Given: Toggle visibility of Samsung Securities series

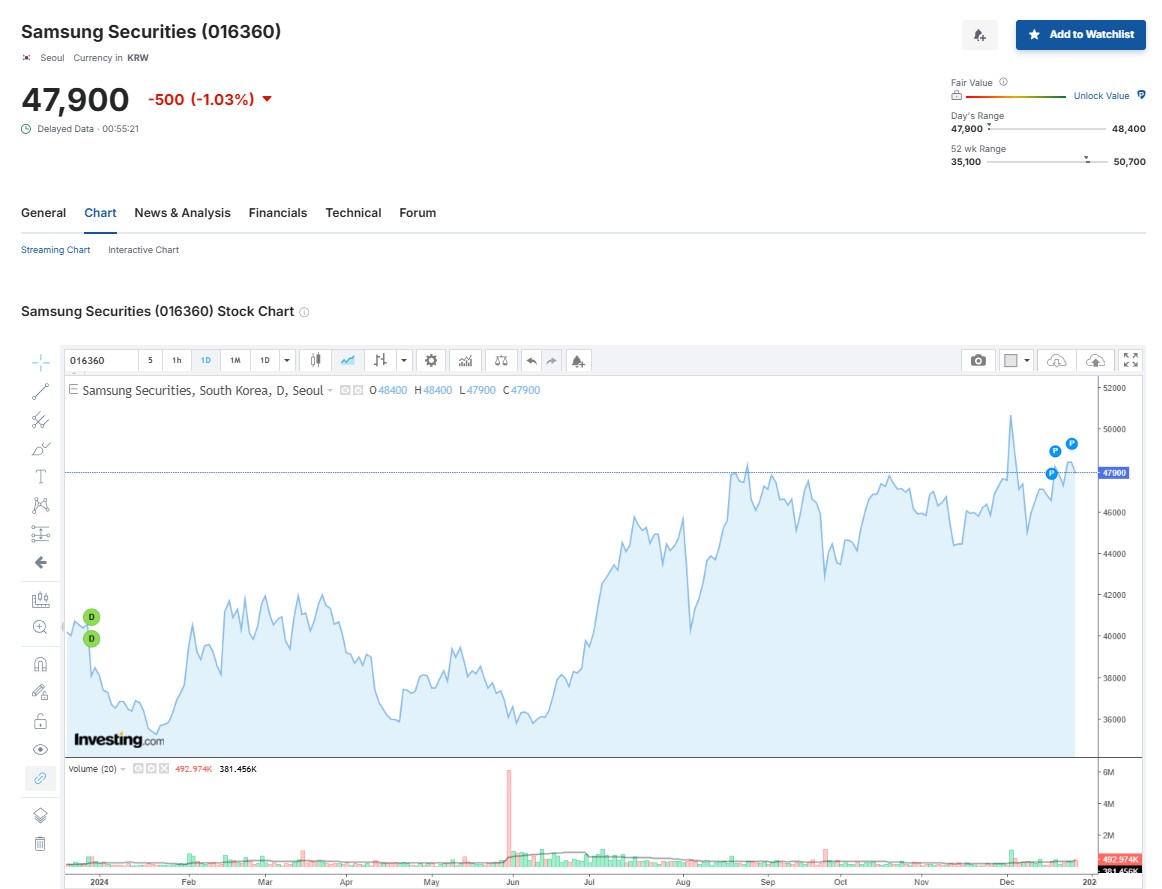Looking at the screenshot, I should [x=345, y=390].
